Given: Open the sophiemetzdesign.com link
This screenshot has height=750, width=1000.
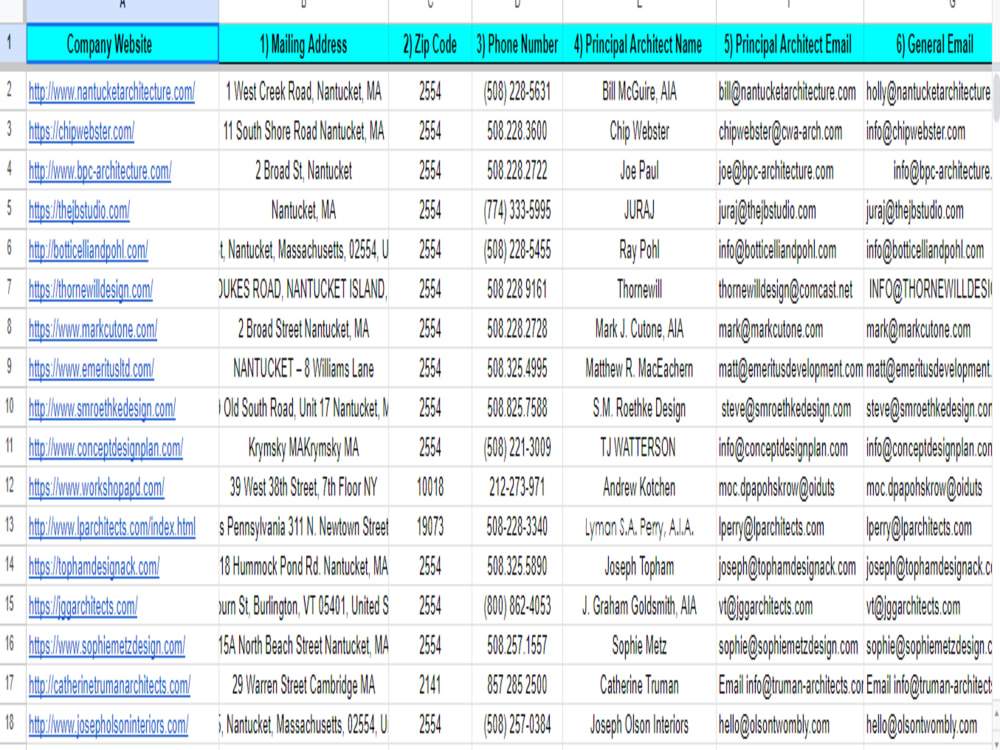Looking at the screenshot, I should pos(107,646).
